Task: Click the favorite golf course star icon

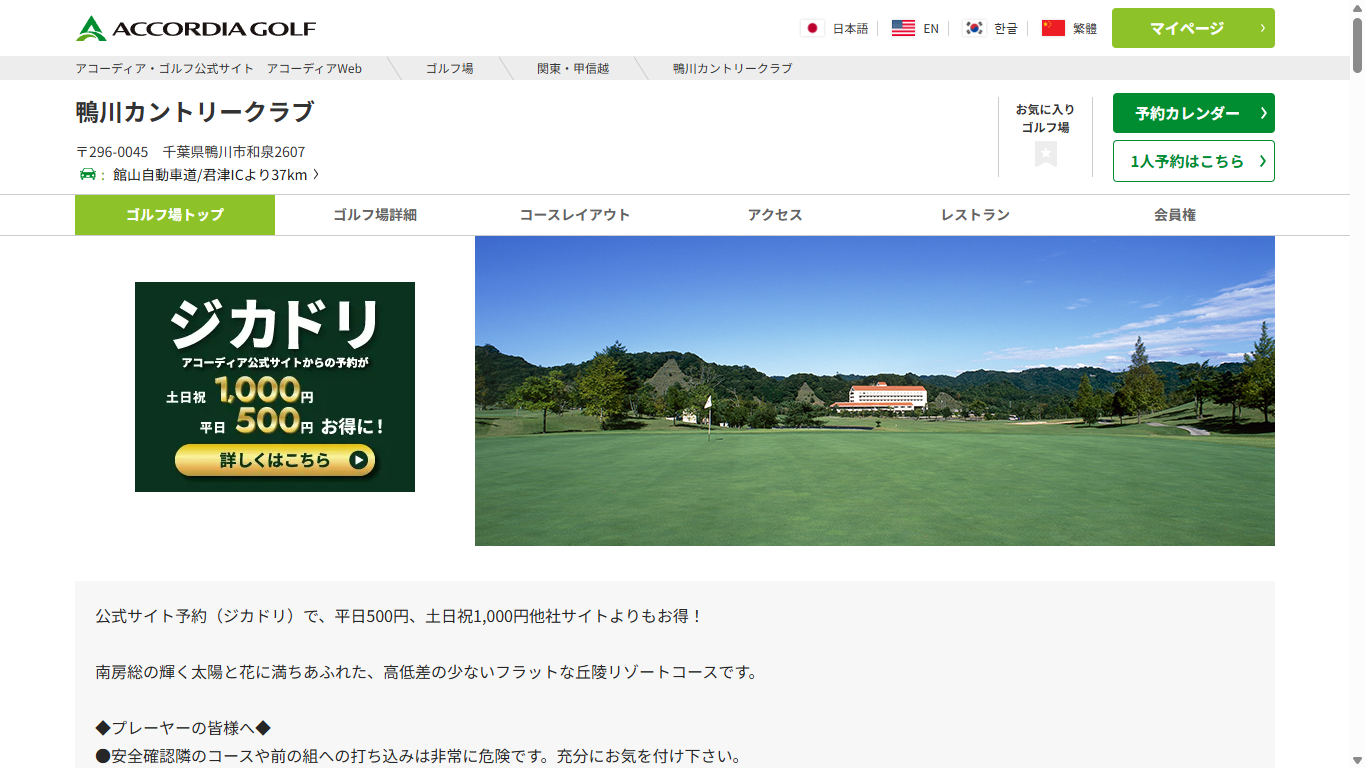Action: tap(1046, 154)
